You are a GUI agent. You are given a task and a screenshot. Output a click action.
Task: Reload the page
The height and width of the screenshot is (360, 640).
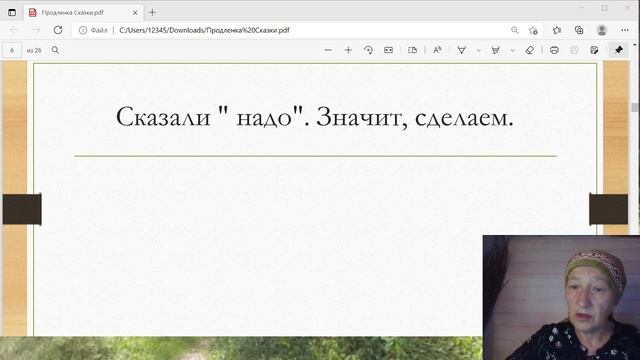click(58, 30)
